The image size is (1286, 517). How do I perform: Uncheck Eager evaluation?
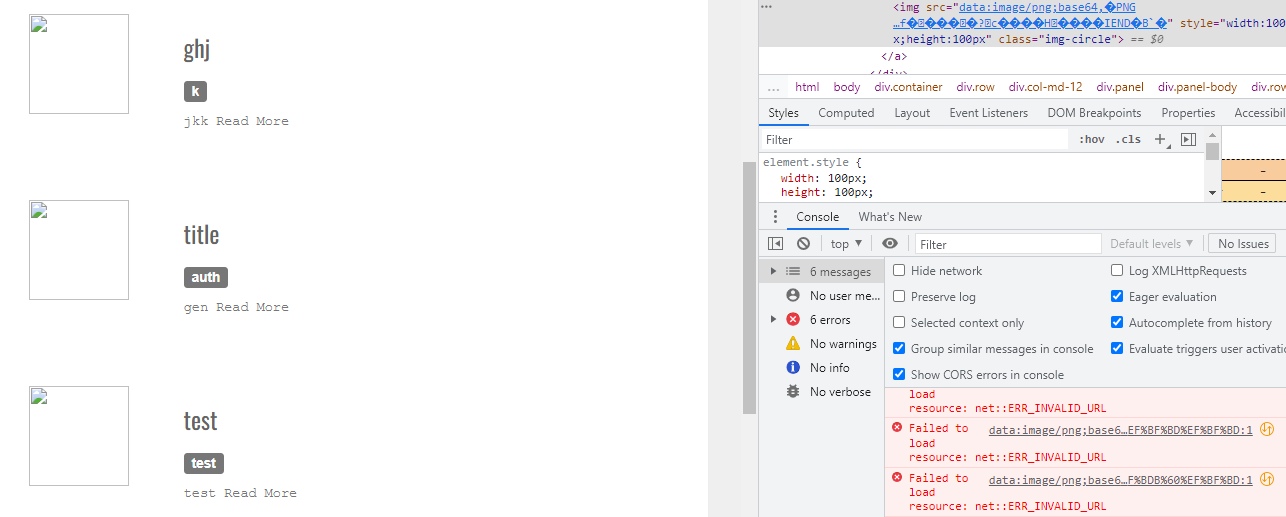tap(1117, 297)
